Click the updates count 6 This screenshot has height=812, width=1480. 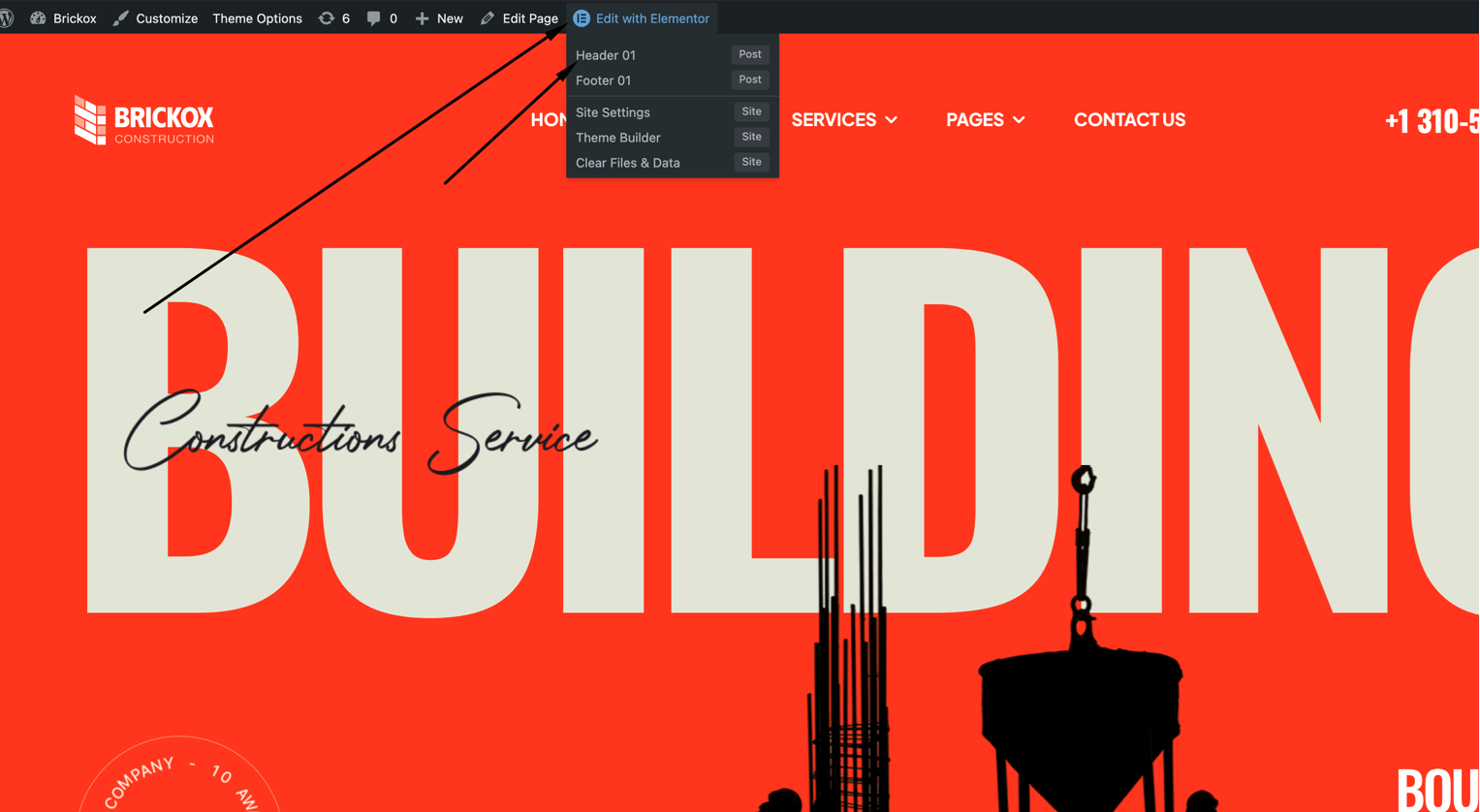pos(346,18)
